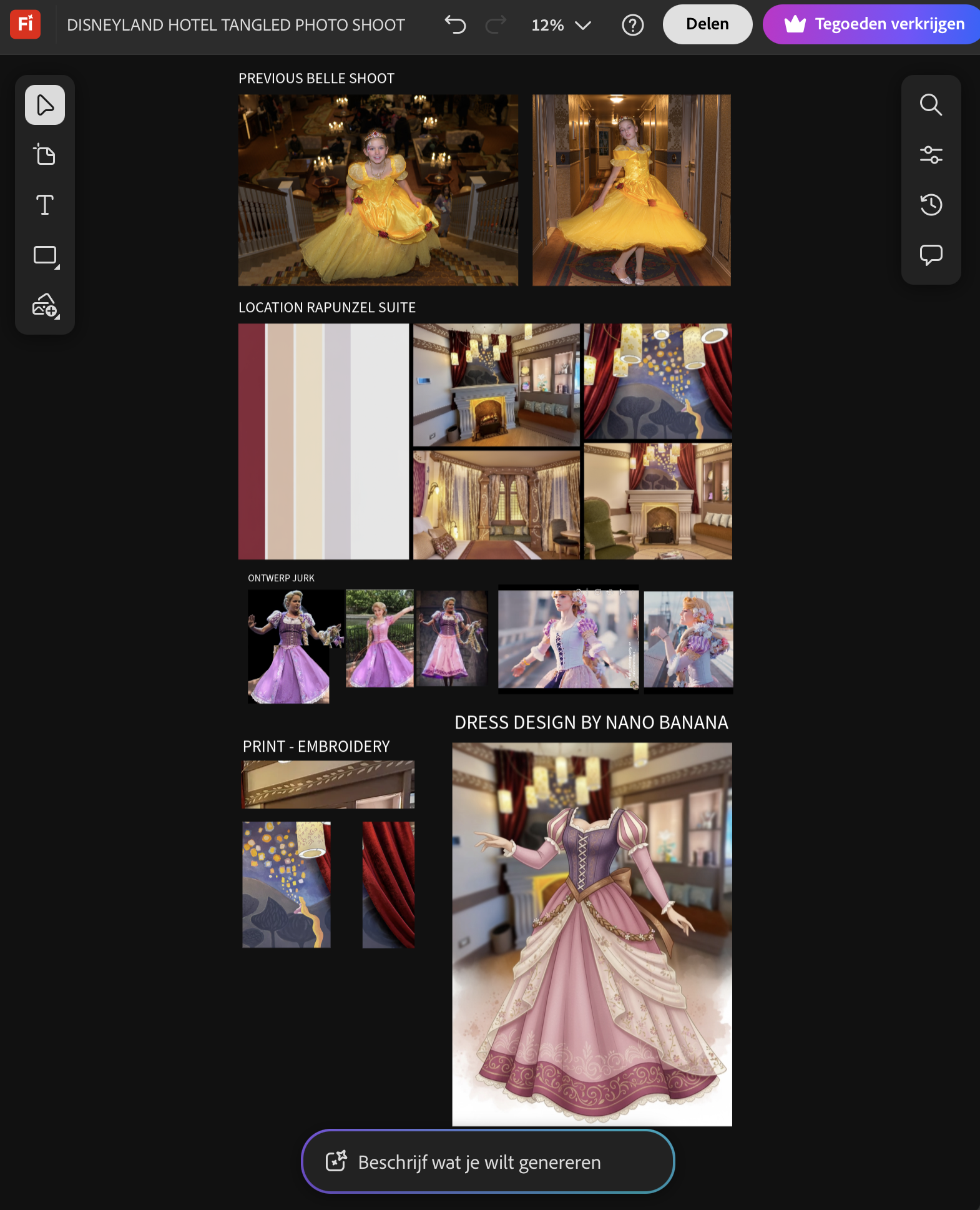Click the off-white palette stripe
This screenshot has height=1210, width=980.
pyautogui.click(x=380, y=441)
